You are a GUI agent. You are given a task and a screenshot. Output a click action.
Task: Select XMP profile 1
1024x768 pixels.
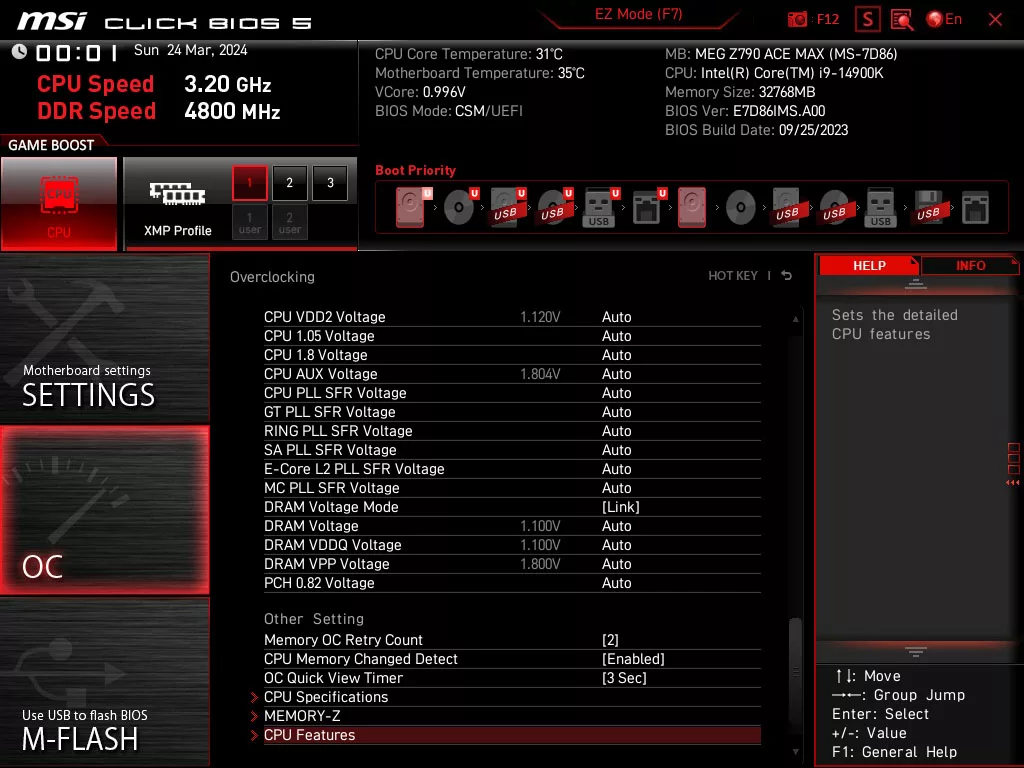(248, 182)
